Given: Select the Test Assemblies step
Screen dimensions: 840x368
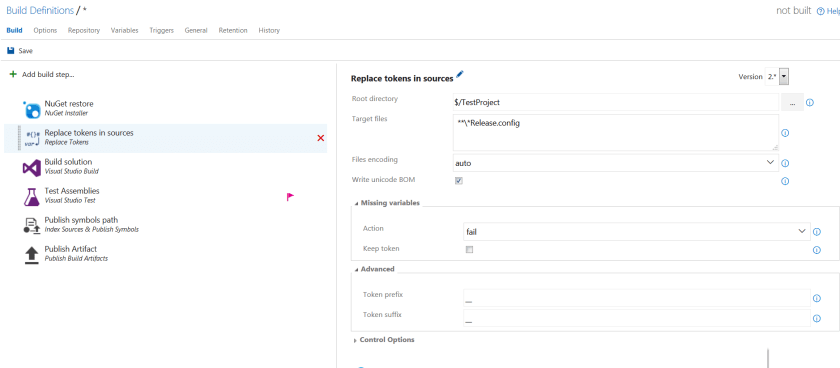Looking at the screenshot, I should pos(166,196).
